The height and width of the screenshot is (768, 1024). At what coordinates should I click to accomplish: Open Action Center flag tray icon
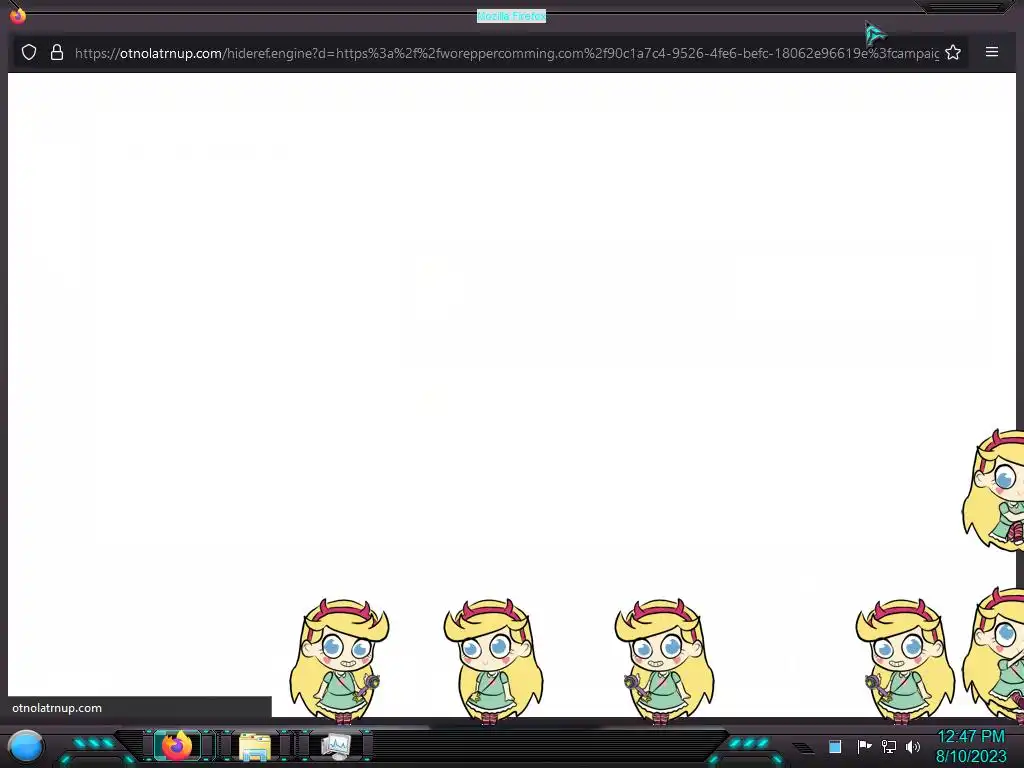(864, 746)
